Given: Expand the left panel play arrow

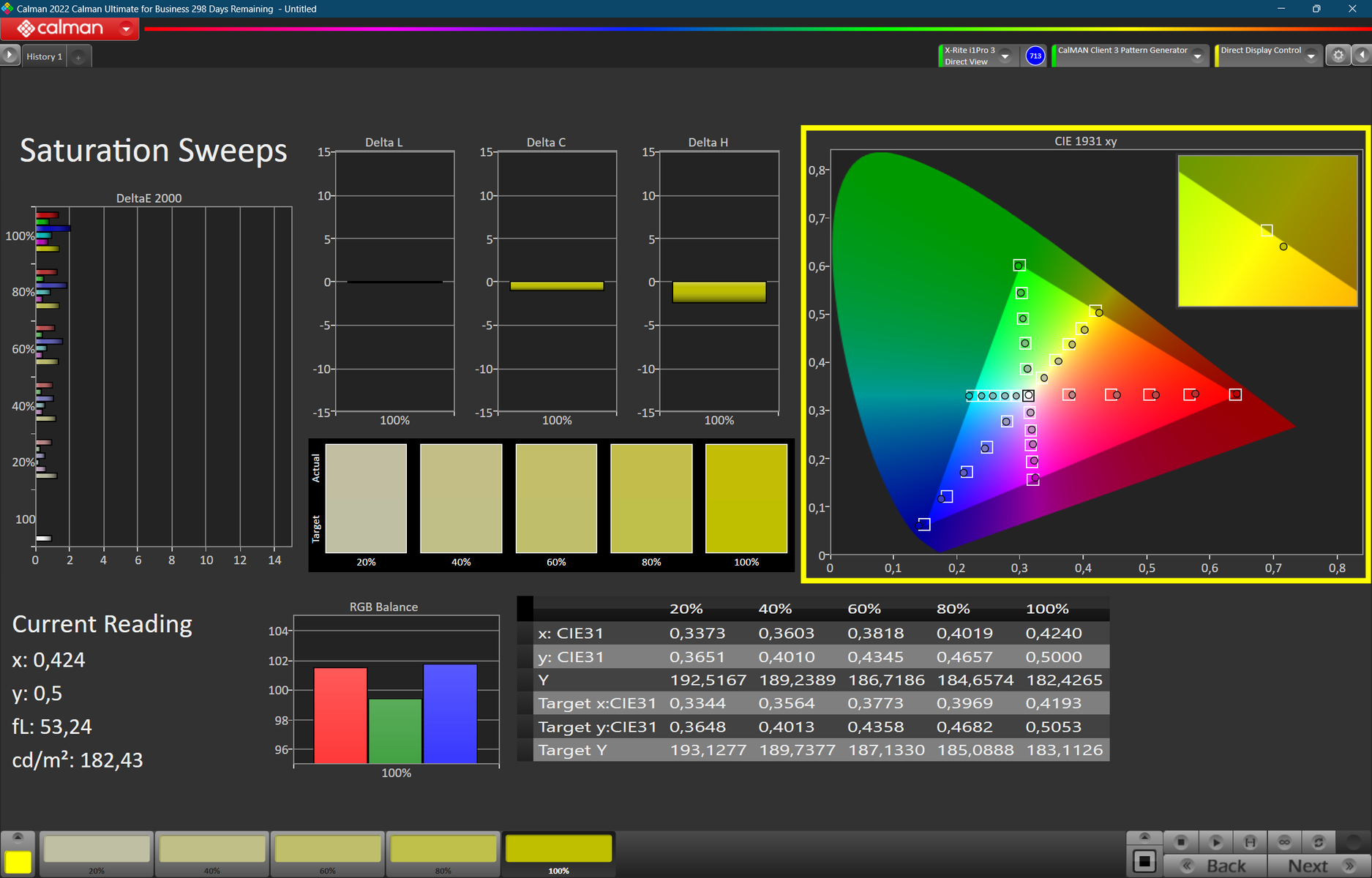Looking at the screenshot, I should [x=10, y=56].
